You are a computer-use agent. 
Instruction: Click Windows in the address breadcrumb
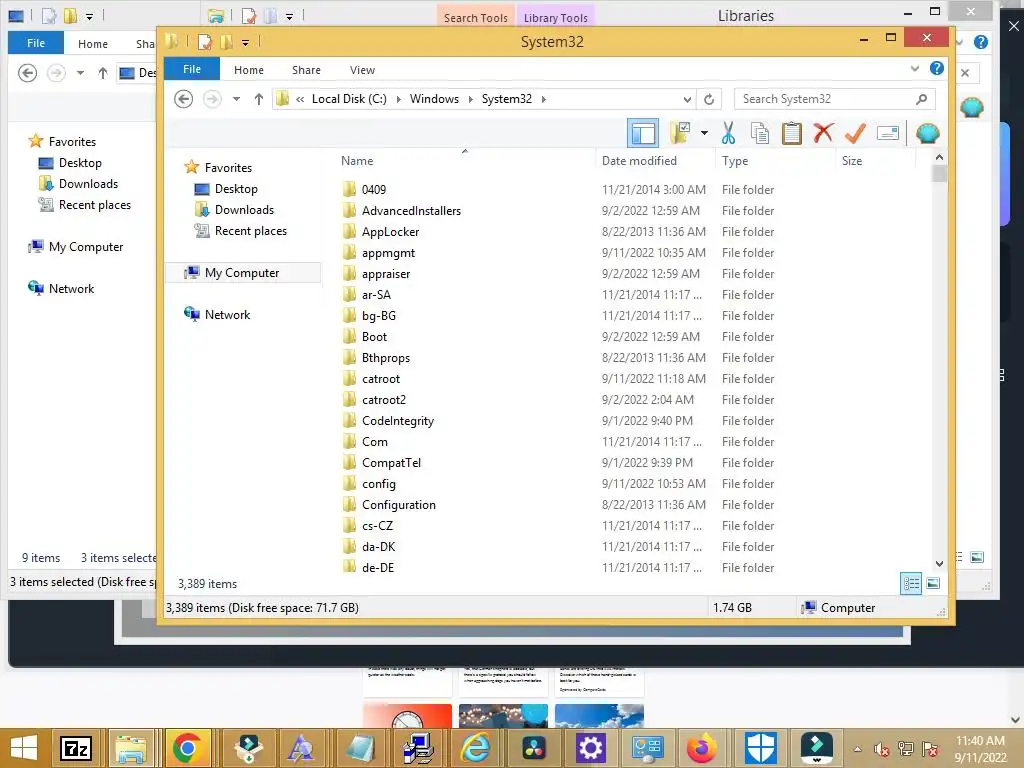434,99
